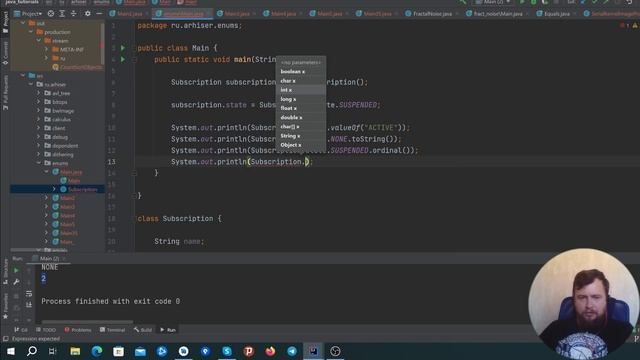
Task: Expand the Subscription class node
Action: pyautogui.click(x=54, y=189)
